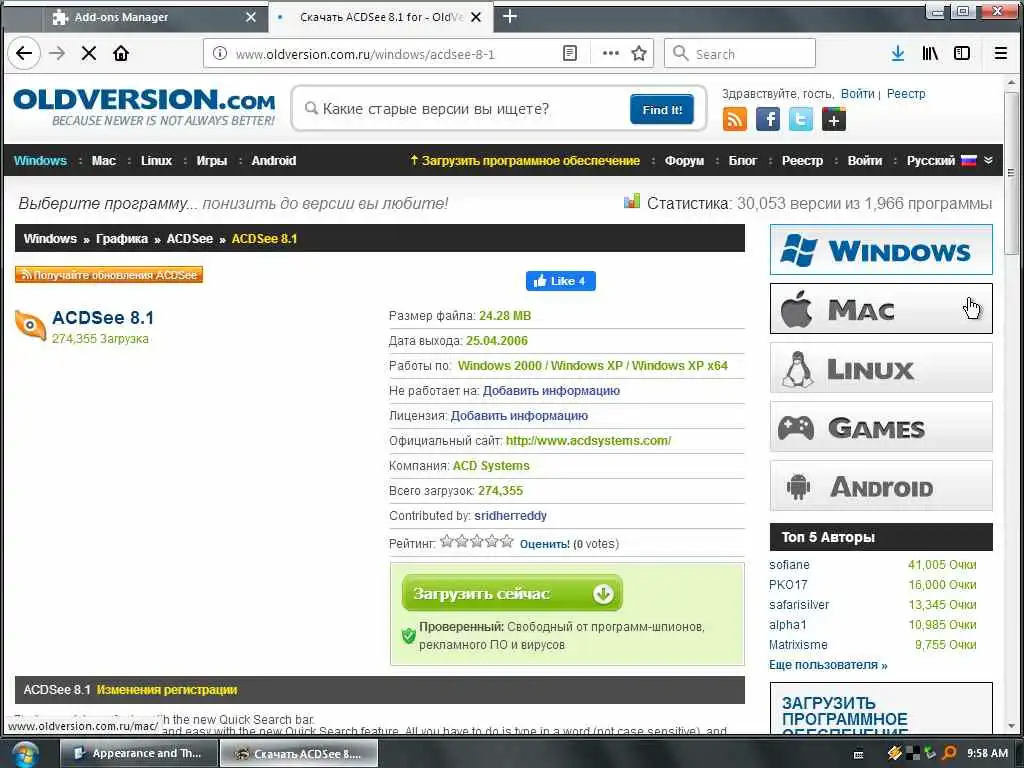Screen dimensions: 1024x768
Task: Go back with the browser back arrow
Action: click(x=24, y=54)
